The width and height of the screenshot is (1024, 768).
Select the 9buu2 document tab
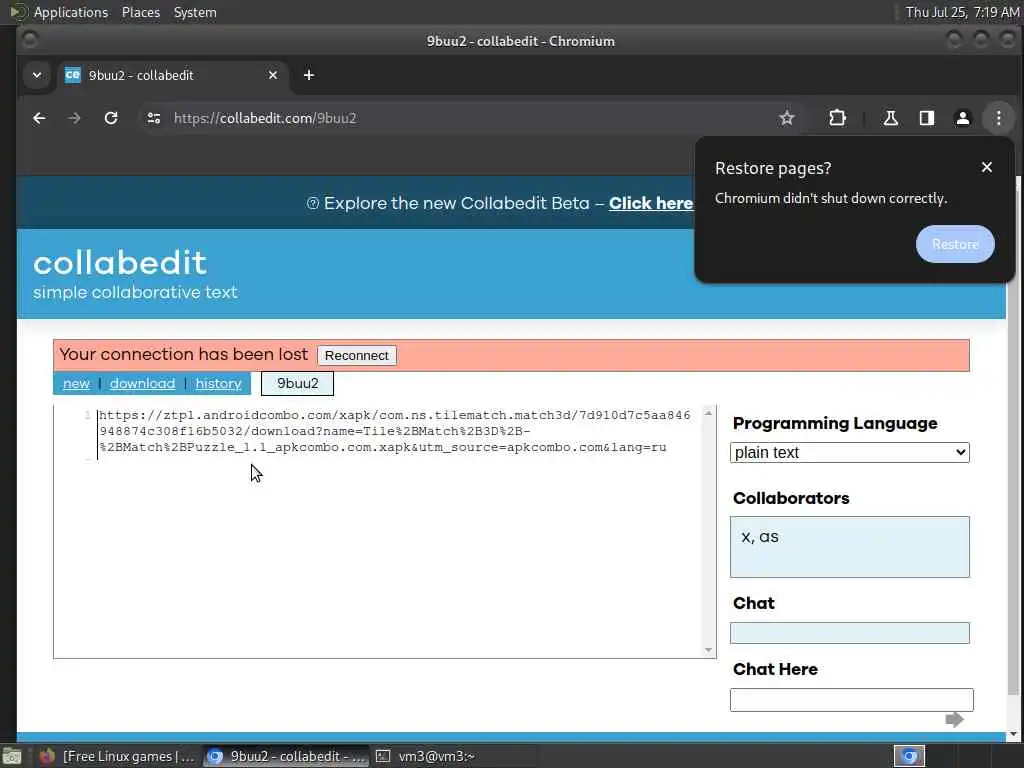tap(297, 383)
